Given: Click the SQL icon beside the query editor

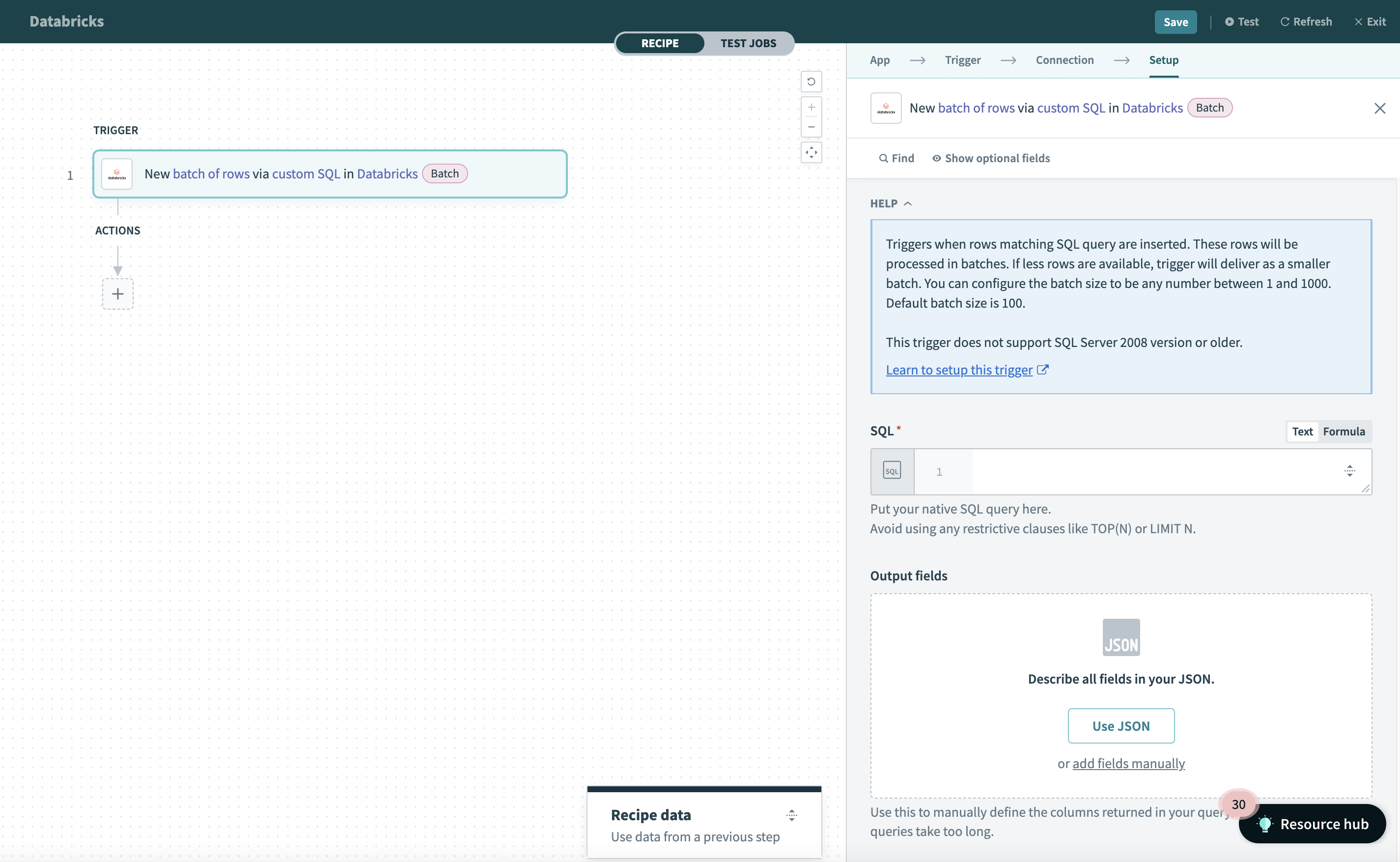Looking at the screenshot, I should (x=892, y=470).
